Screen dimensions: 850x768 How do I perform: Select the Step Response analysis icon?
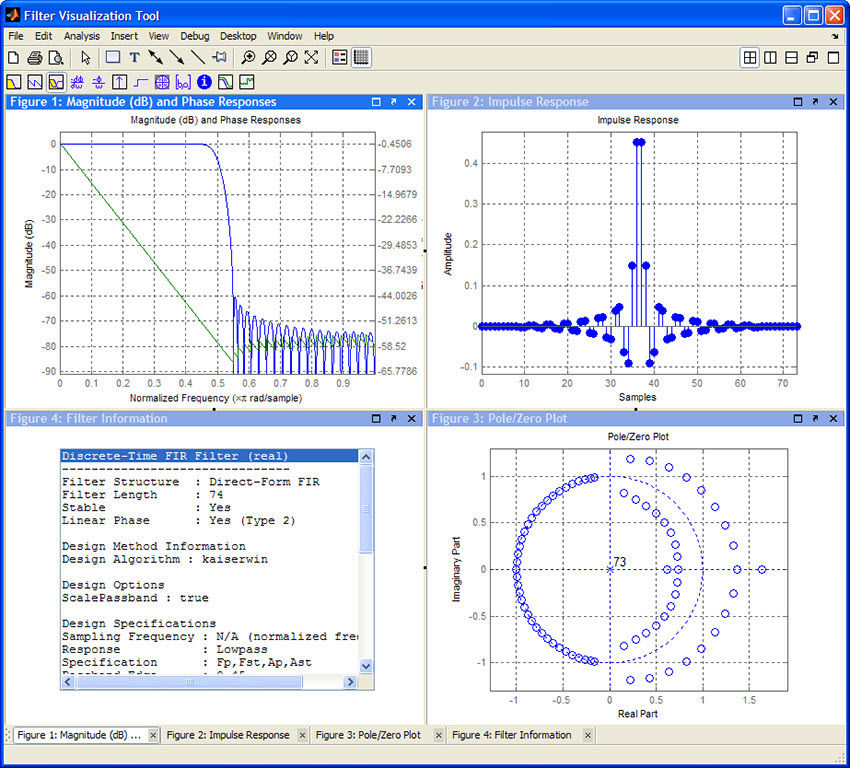(140, 82)
